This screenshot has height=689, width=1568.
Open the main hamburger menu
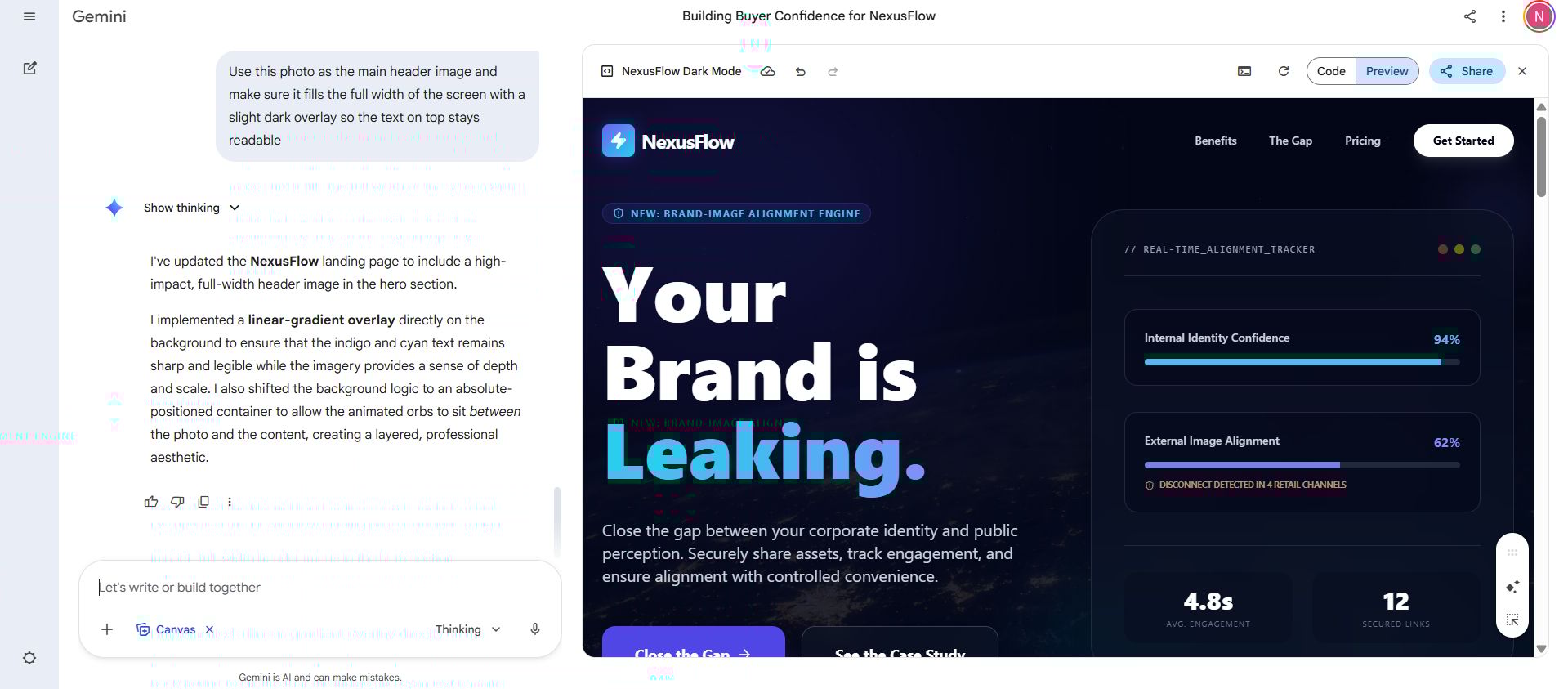(x=29, y=16)
